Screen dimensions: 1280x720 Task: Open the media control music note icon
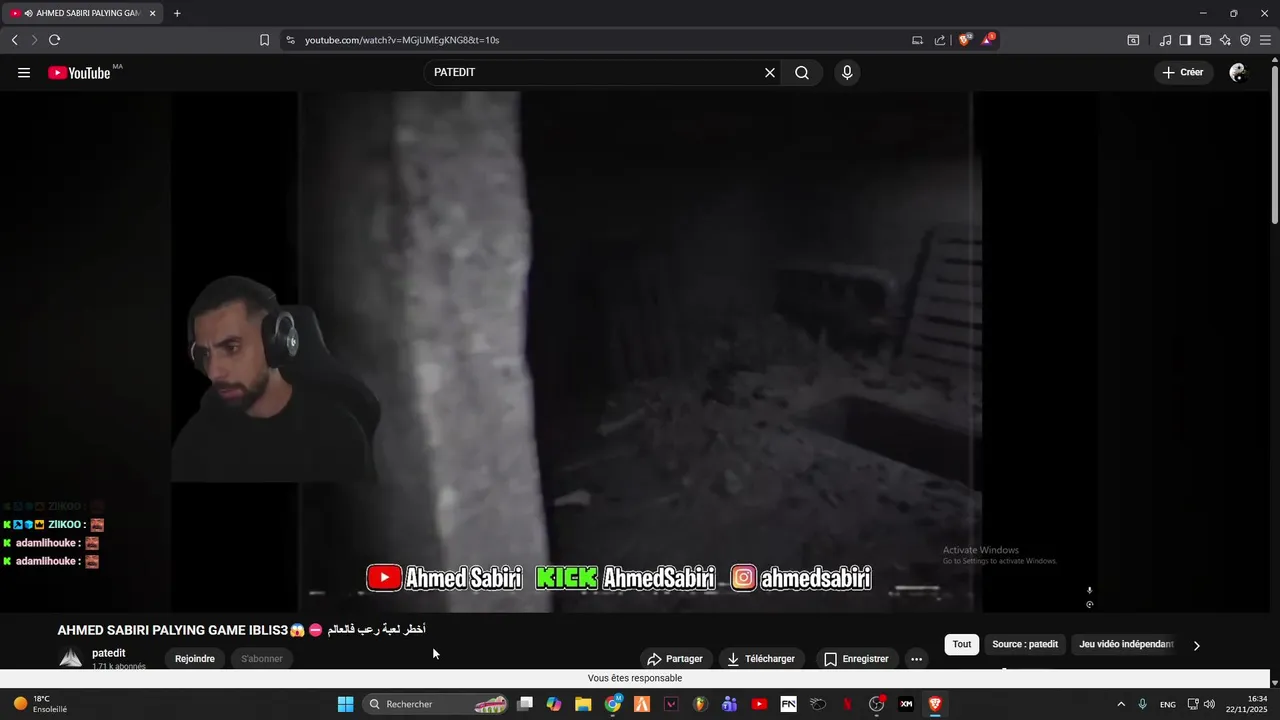point(1165,40)
